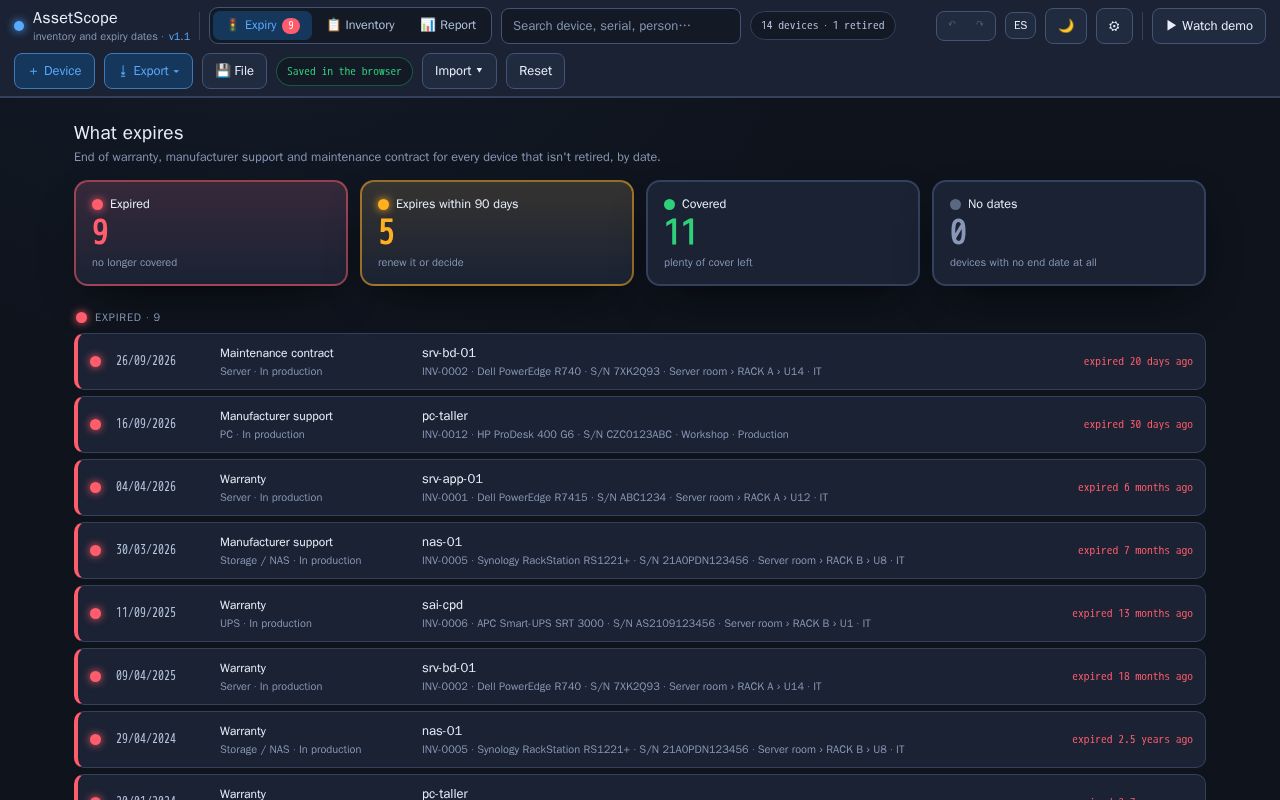Click the search device input field

pos(621,26)
